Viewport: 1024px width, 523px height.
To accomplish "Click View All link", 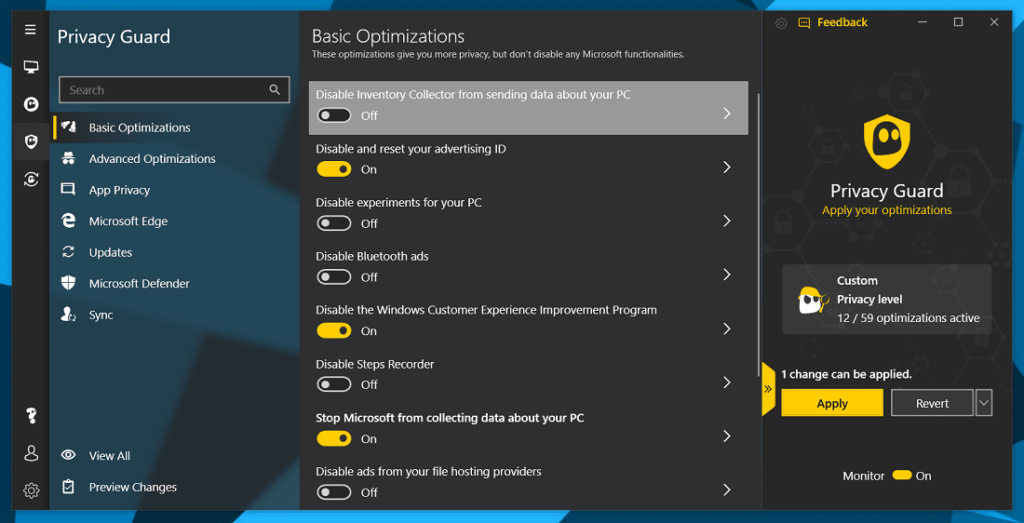I will click(109, 456).
